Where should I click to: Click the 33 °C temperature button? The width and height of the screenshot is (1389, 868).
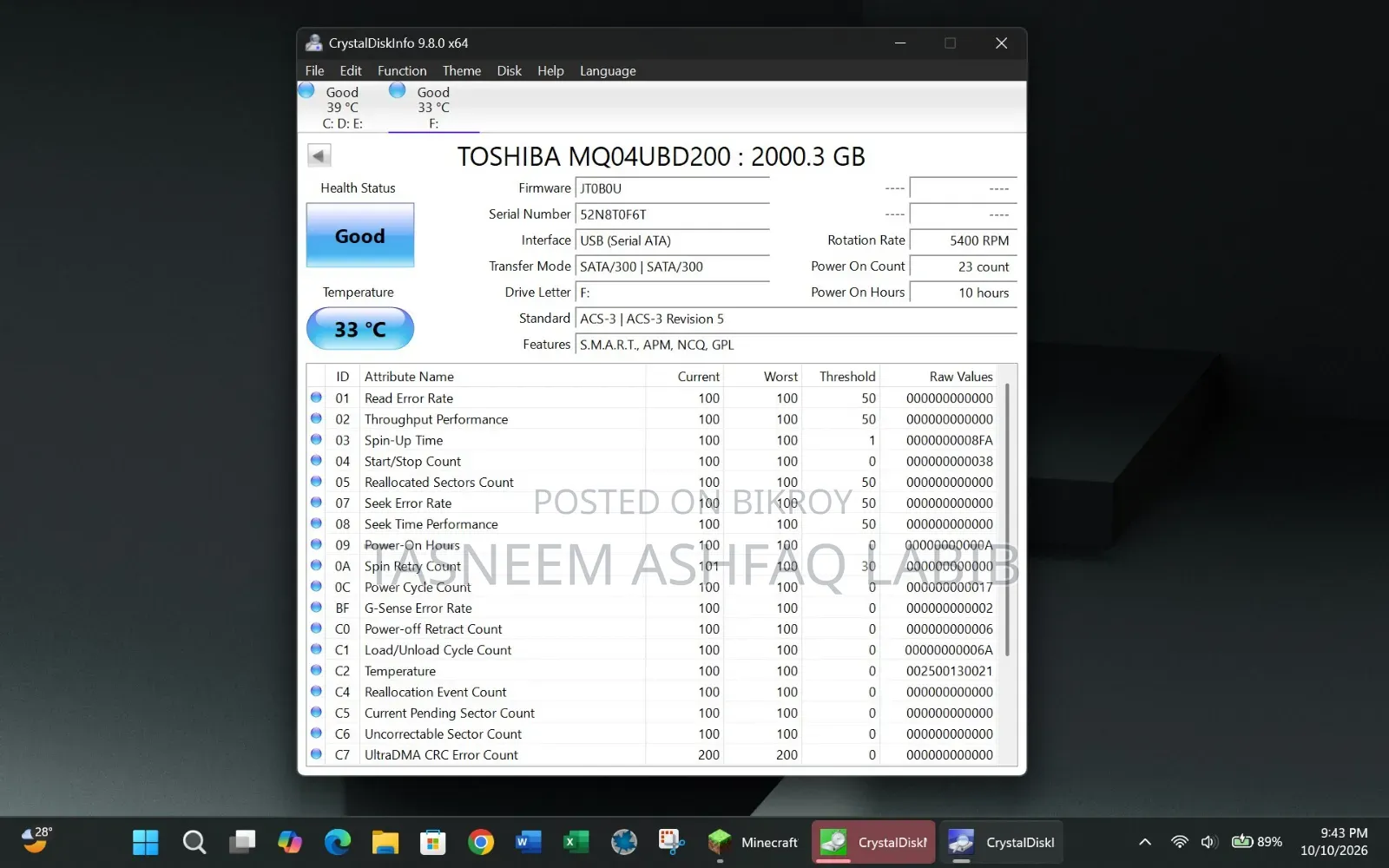click(359, 329)
